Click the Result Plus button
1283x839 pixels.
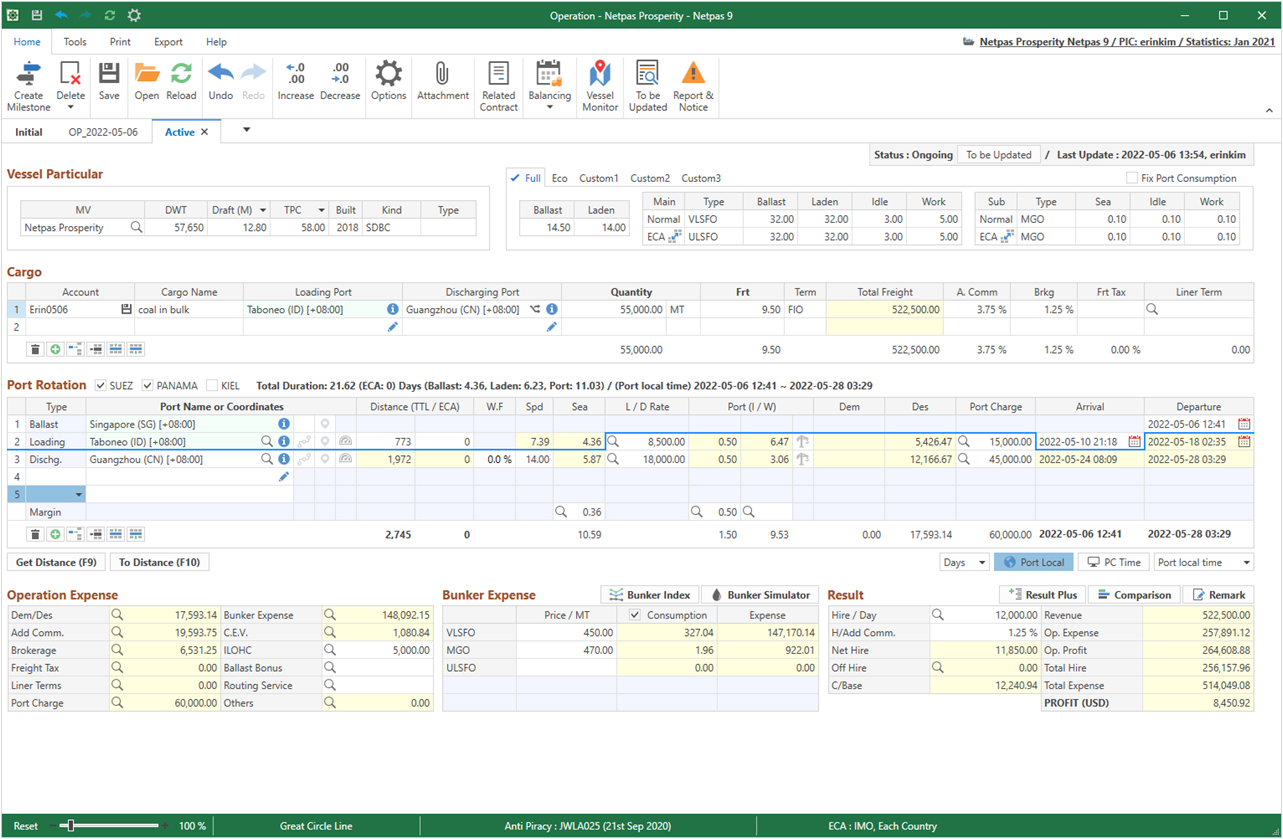pos(1042,595)
